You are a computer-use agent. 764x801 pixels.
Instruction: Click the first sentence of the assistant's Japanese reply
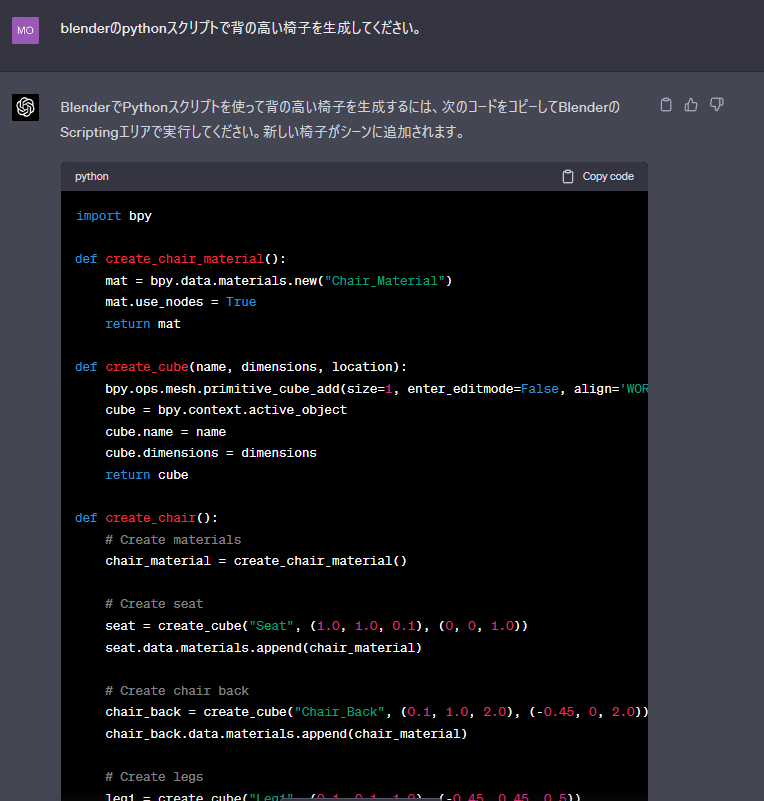click(x=340, y=119)
